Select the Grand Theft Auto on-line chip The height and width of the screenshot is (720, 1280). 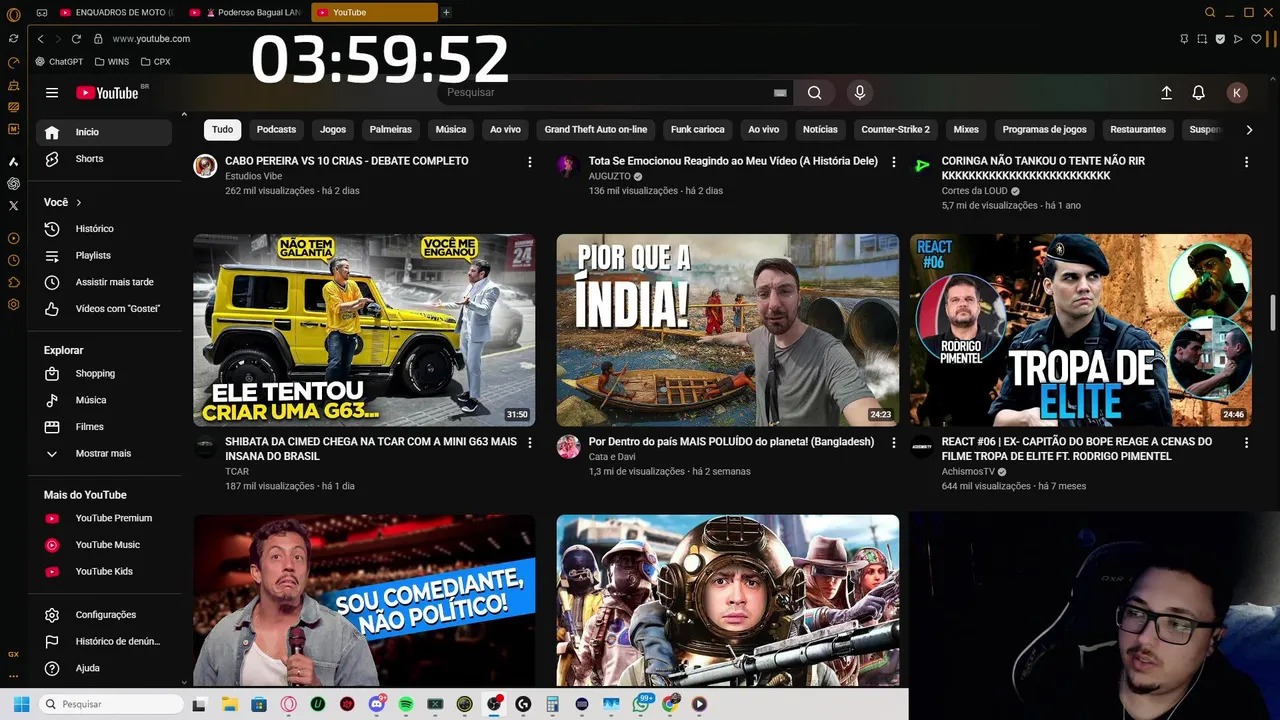[596, 130]
